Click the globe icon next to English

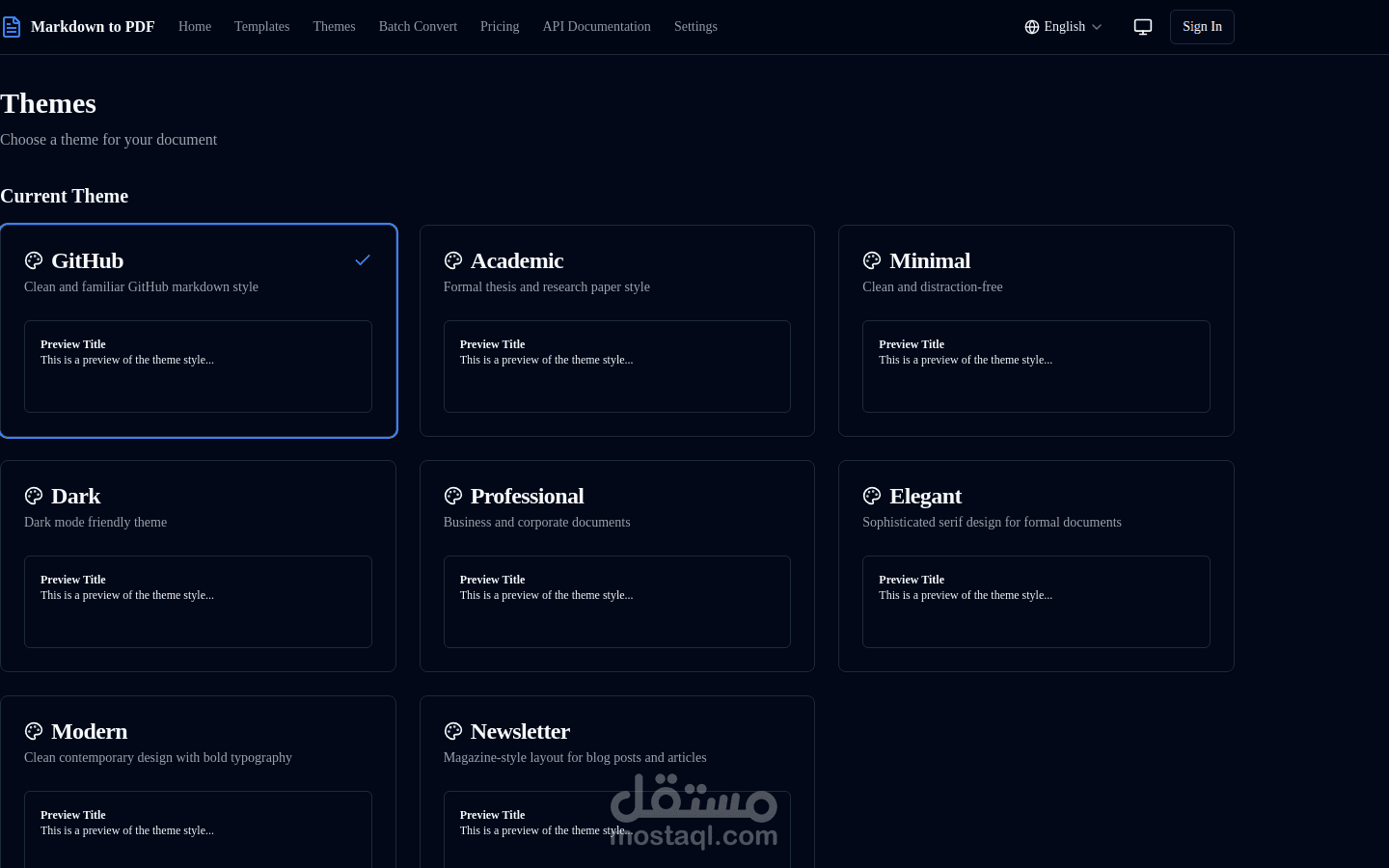click(x=1032, y=27)
